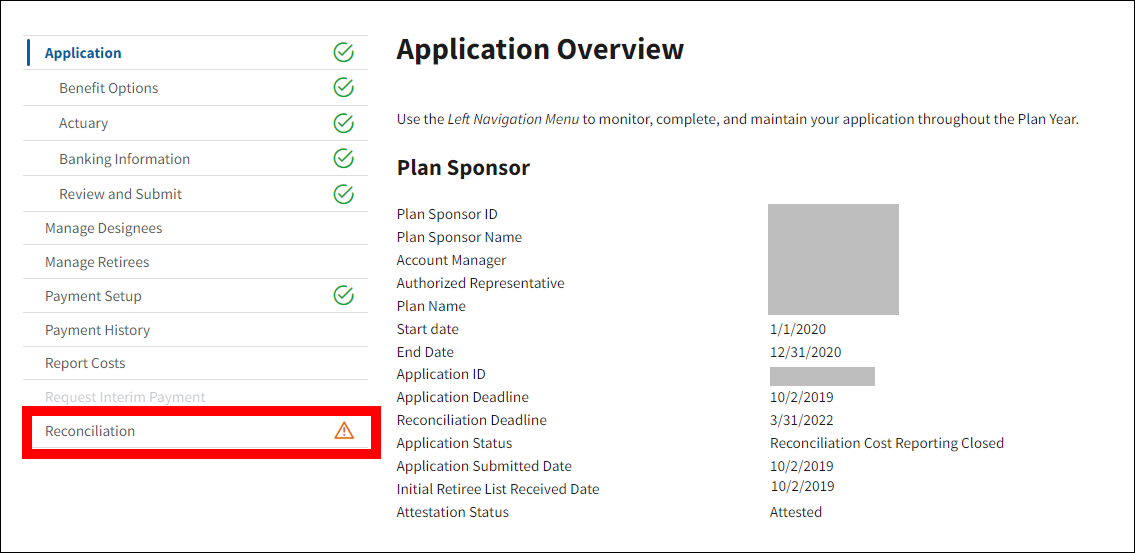Open the Reconciliation page

pyautogui.click(x=90, y=431)
